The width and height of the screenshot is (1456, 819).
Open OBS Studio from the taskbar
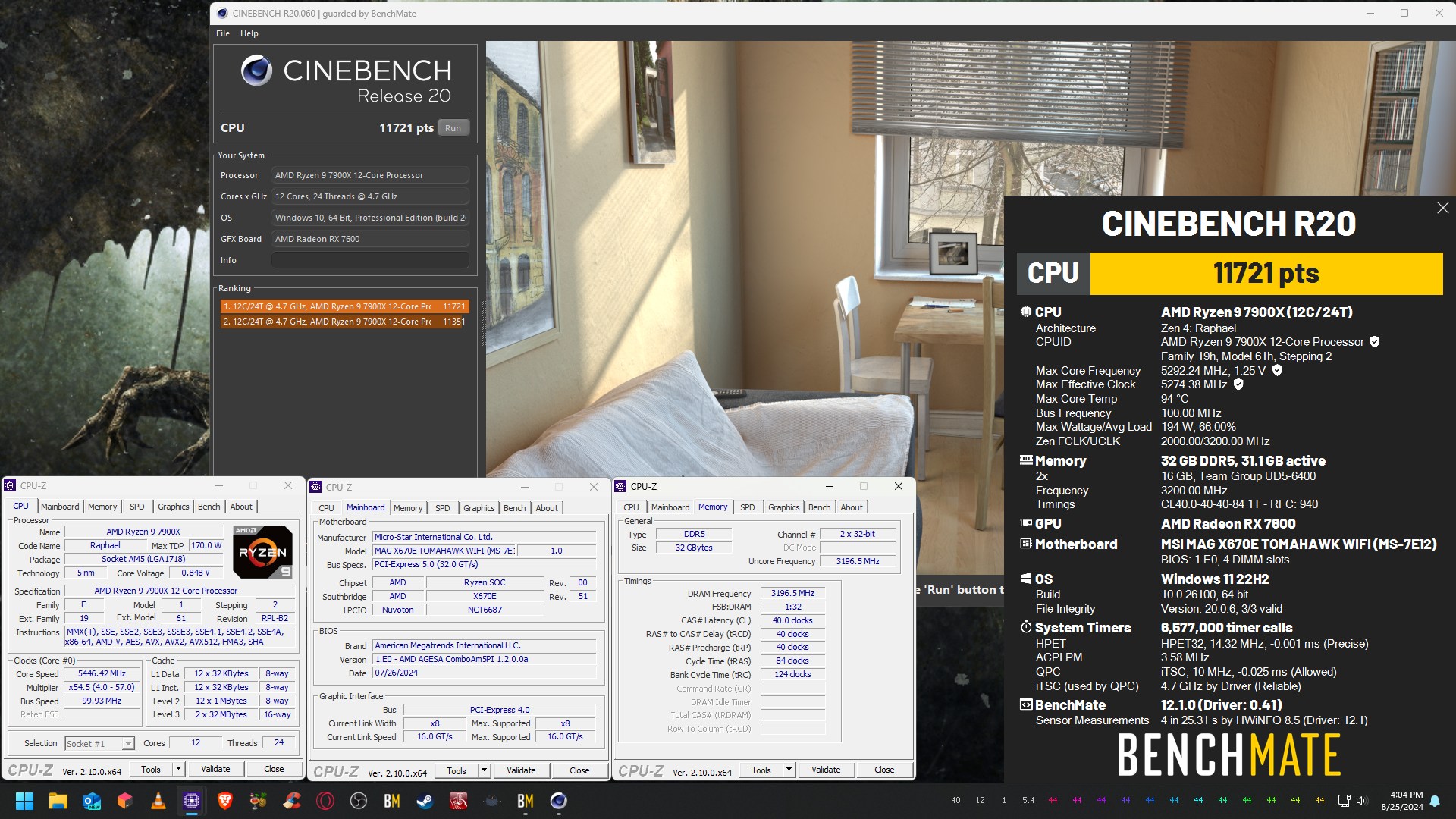pos(358,801)
